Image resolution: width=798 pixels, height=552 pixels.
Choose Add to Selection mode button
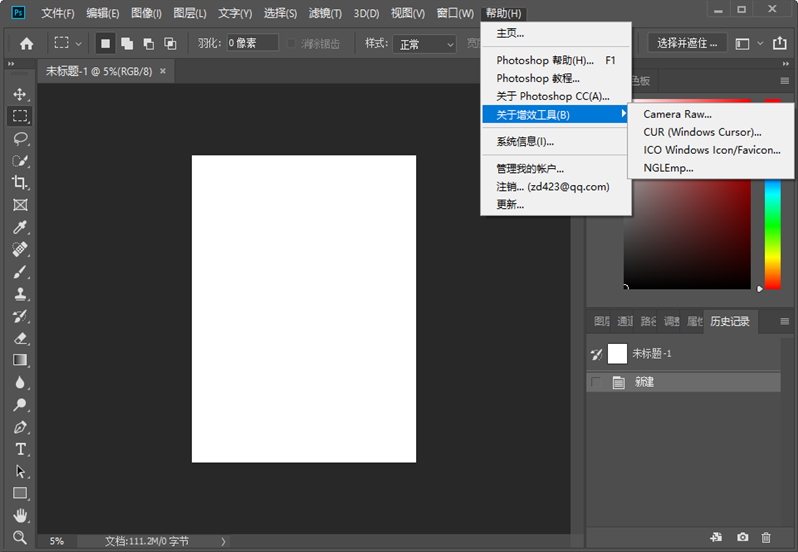pyautogui.click(x=127, y=44)
